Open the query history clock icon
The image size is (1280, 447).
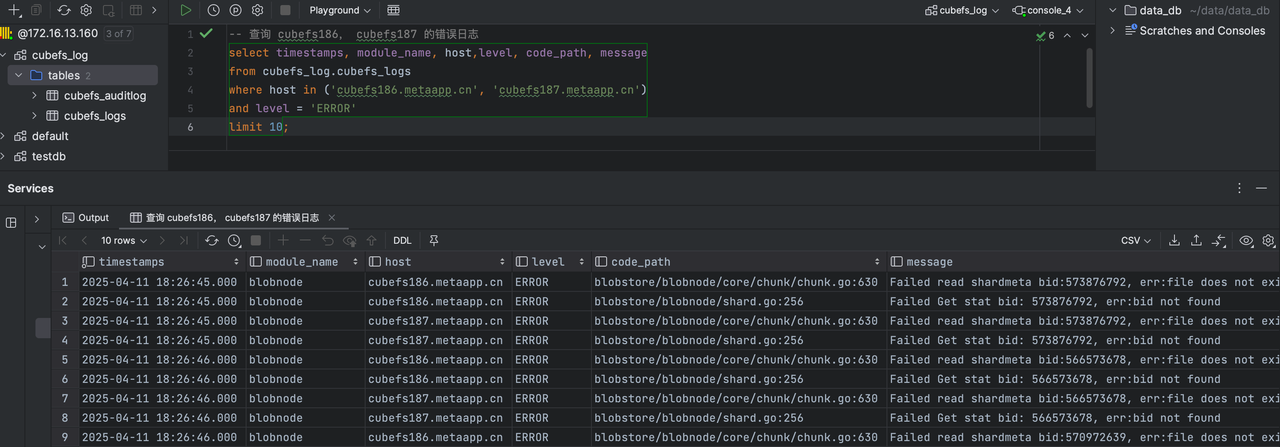213,10
